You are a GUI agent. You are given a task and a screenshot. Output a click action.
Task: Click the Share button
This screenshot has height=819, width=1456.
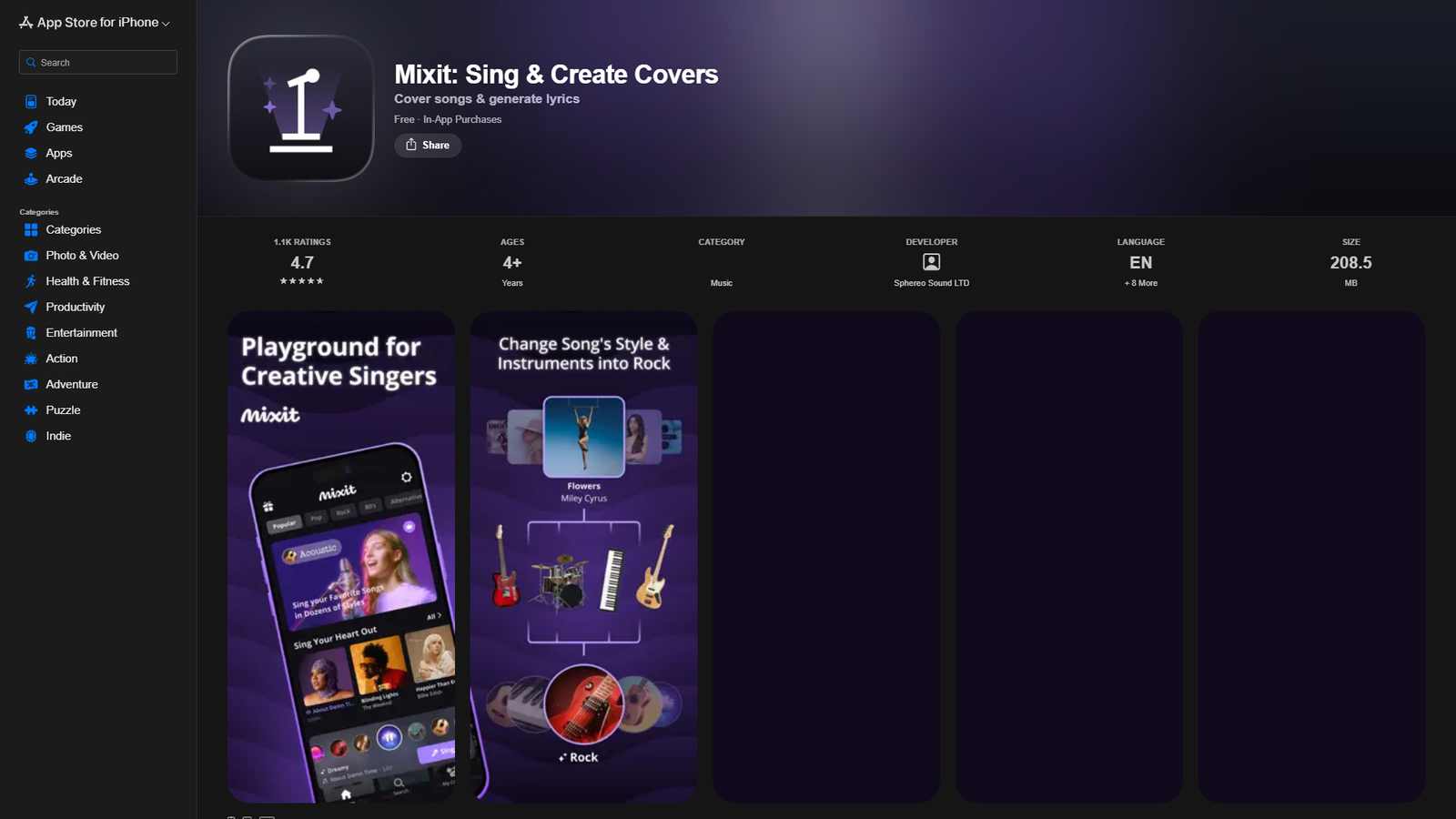coord(428,146)
